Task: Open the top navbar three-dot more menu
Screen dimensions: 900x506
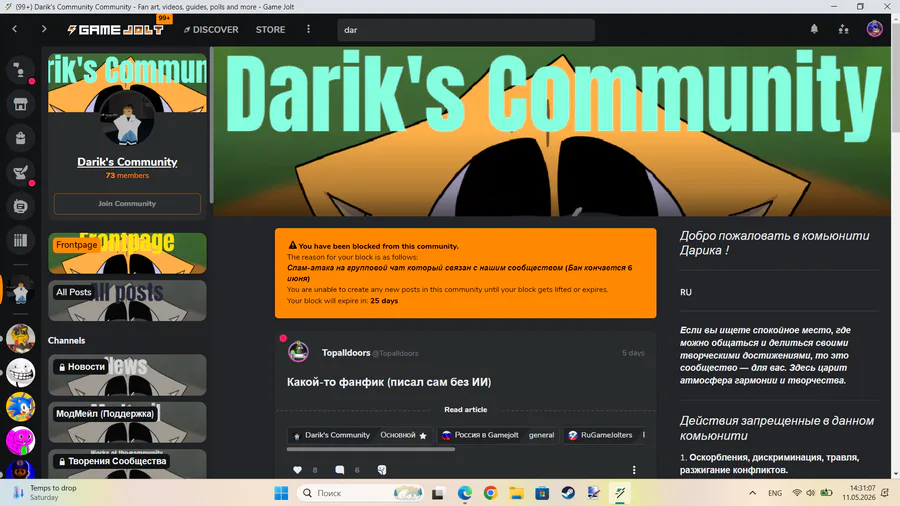Action: [x=308, y=29]
